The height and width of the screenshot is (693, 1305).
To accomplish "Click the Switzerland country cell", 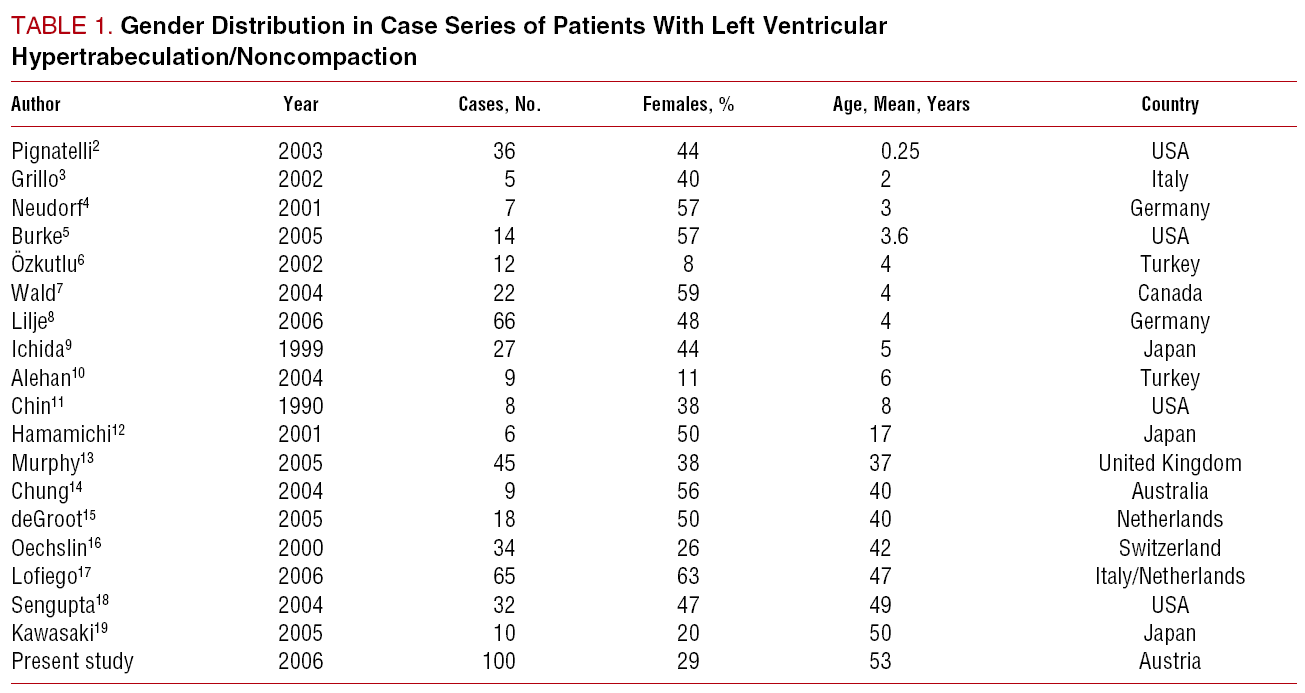I will pos(1170,548).
